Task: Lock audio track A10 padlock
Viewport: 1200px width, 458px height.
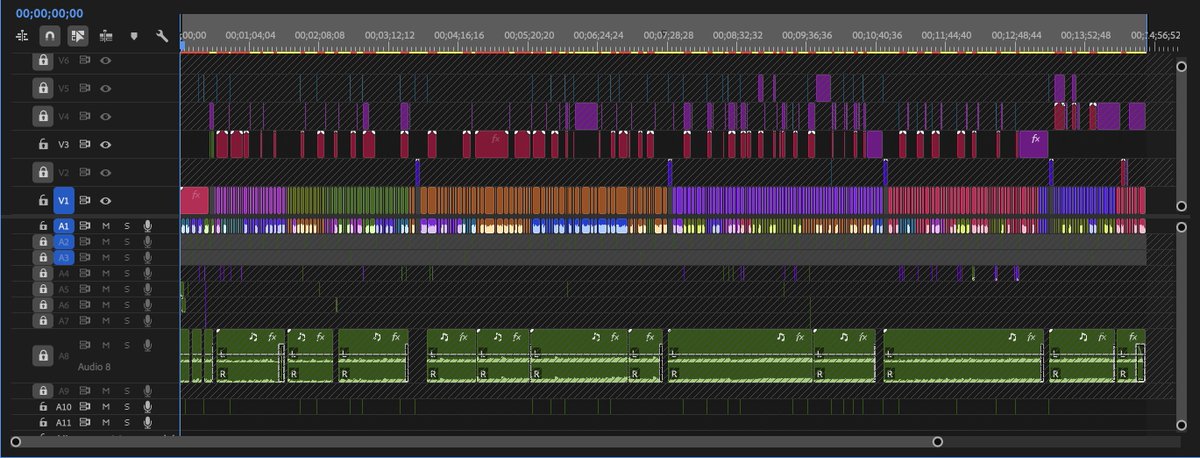Action: tap(43, 407)
